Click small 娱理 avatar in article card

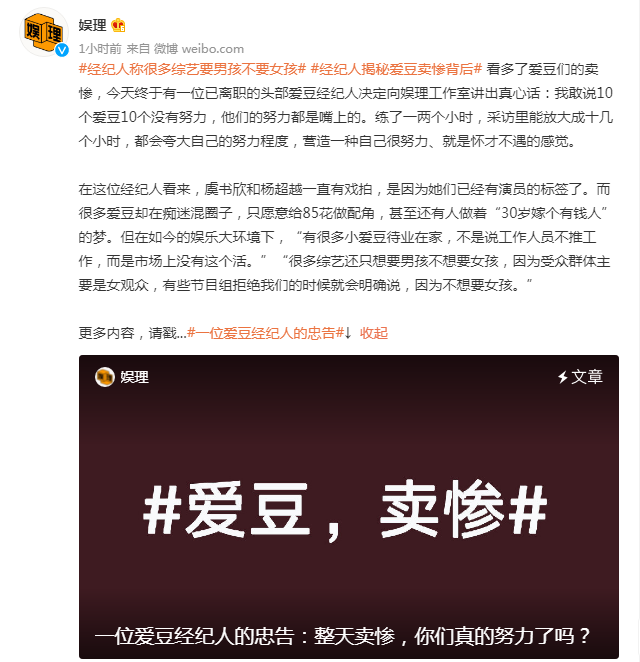(105, 377)
